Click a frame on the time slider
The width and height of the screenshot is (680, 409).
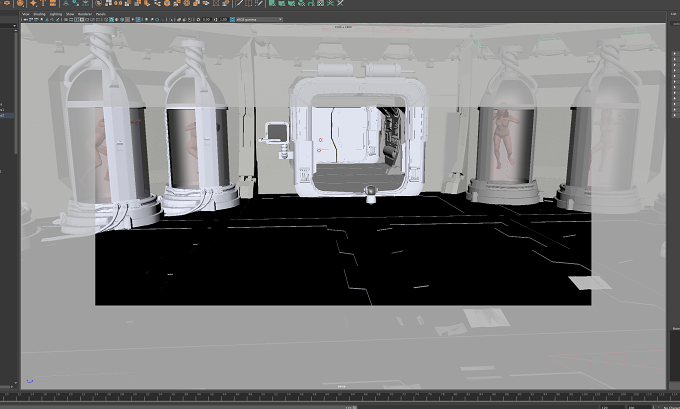(x=304, y=396)
